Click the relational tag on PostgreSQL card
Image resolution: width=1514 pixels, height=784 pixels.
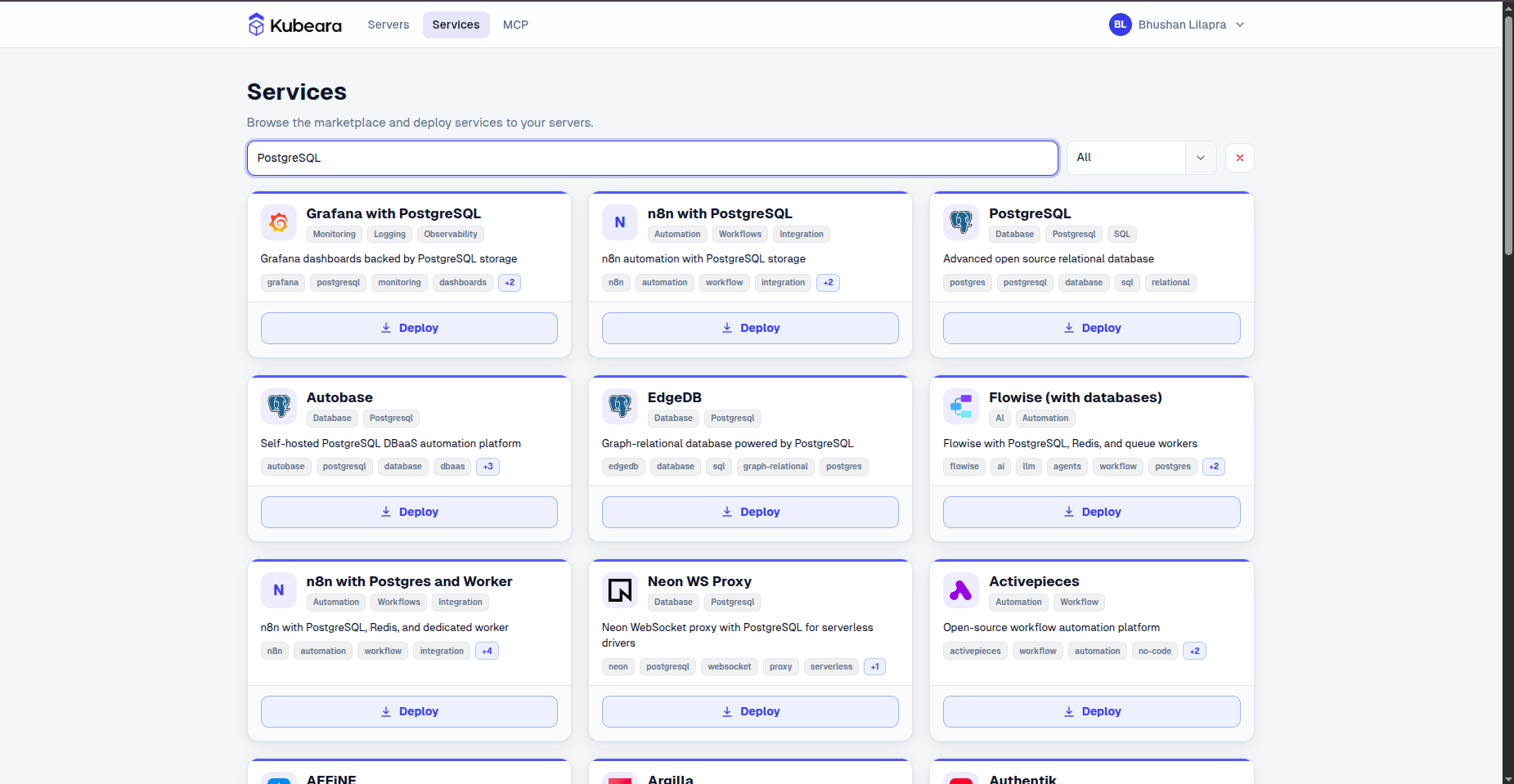[x=1170, y=283]
